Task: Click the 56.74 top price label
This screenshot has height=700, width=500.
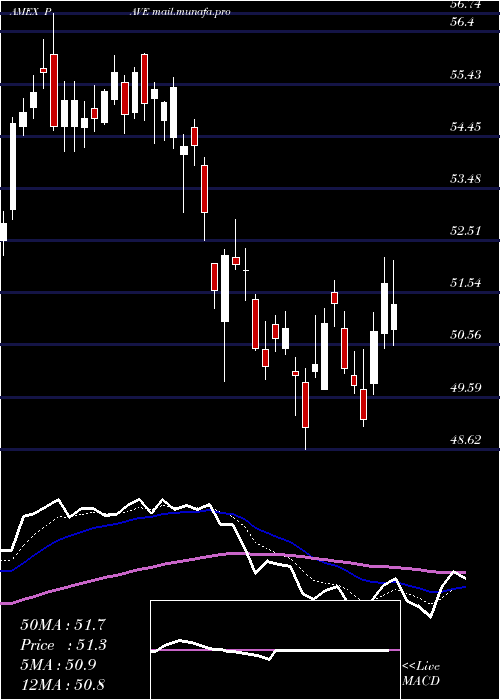Action: click(466, 4)
